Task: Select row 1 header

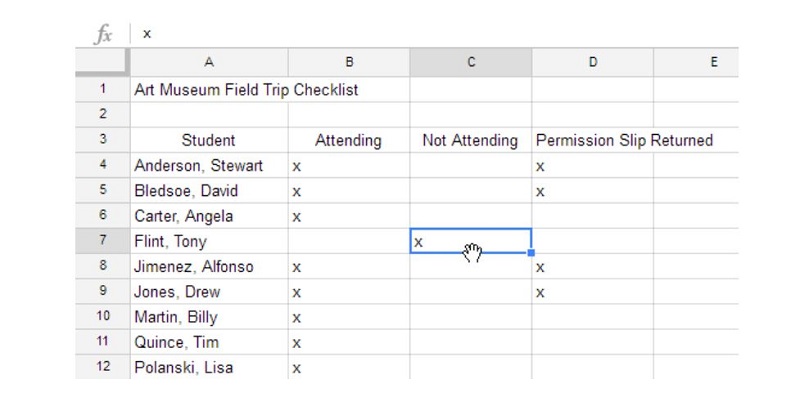Action: 103,89
